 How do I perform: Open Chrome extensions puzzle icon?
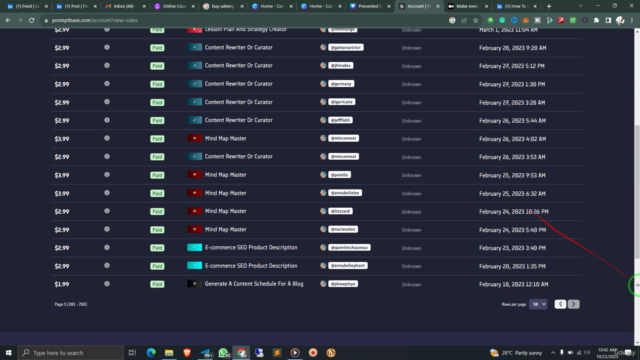[x=596, y=20]
